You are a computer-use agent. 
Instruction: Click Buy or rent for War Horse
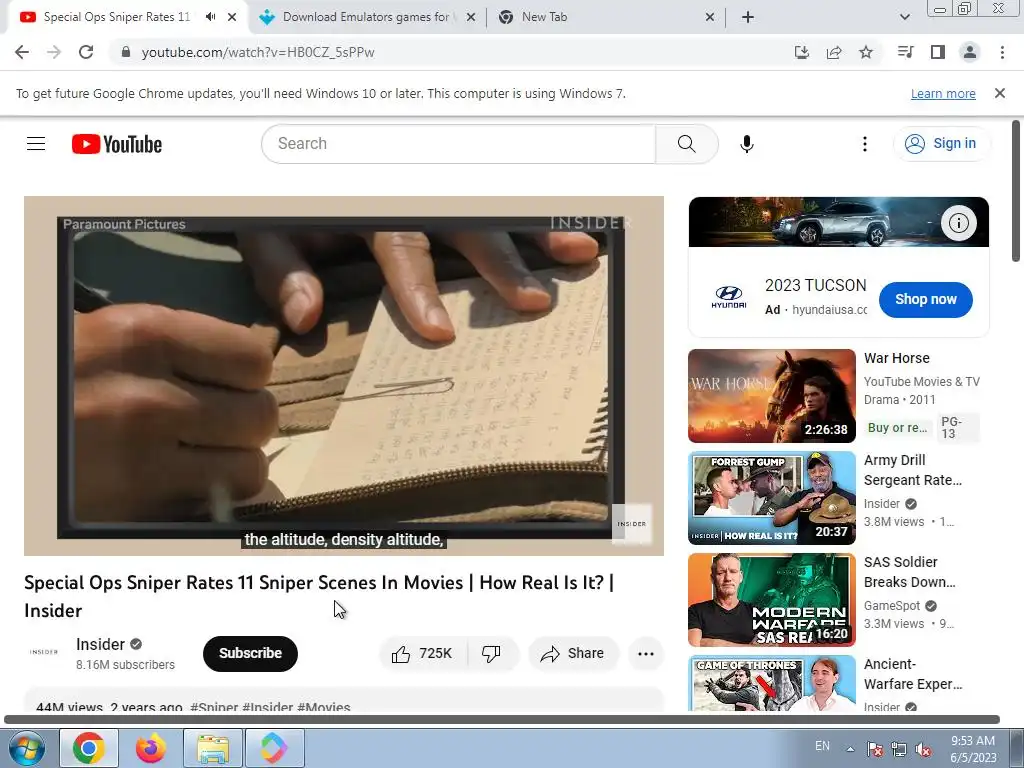click(x=897, y=428)
